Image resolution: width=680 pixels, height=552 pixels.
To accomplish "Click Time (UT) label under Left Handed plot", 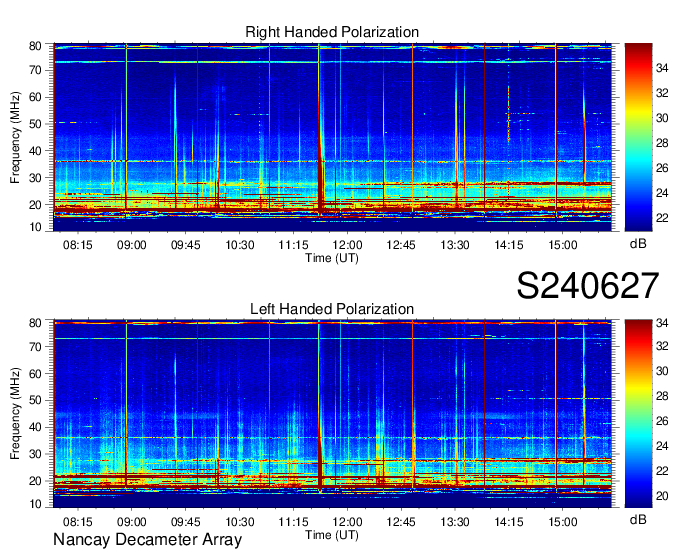I will tap(332, 535).
